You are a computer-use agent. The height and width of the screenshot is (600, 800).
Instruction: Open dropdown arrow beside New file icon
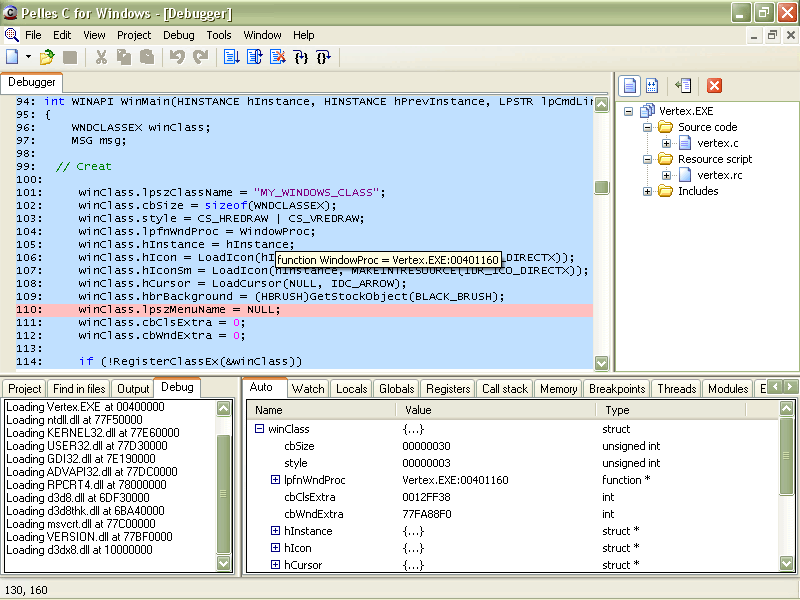point(28,58)
